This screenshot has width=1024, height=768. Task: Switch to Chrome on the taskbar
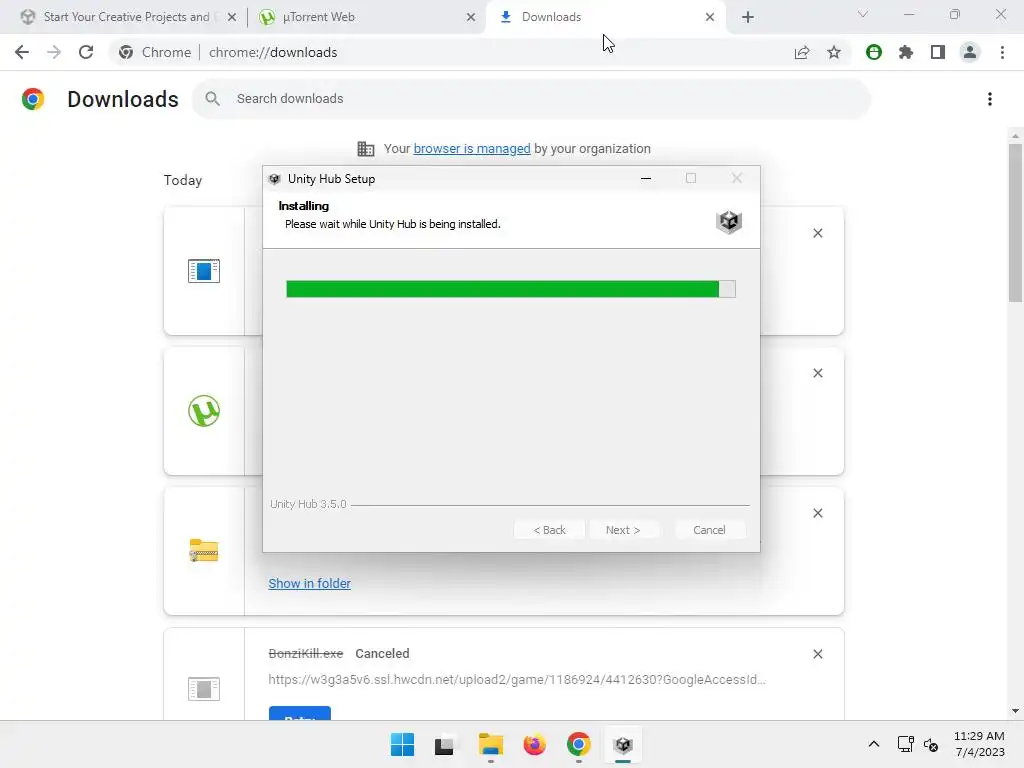(579, 744)
